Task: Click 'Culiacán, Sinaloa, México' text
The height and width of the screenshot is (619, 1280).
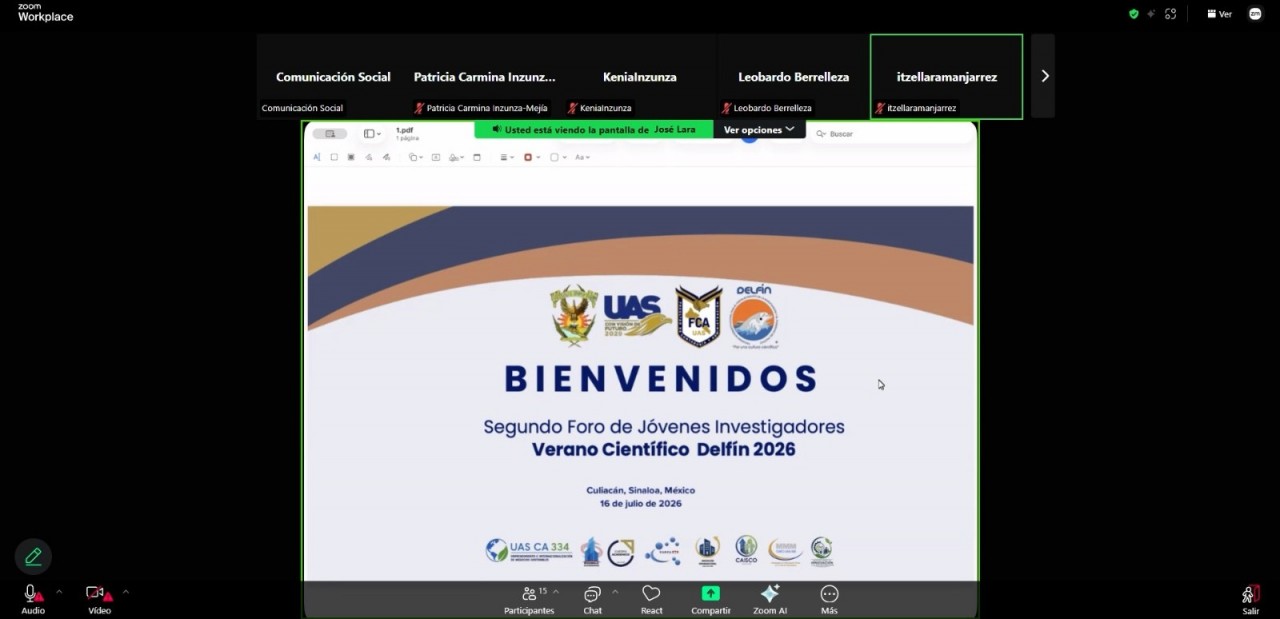Action: 641,490
